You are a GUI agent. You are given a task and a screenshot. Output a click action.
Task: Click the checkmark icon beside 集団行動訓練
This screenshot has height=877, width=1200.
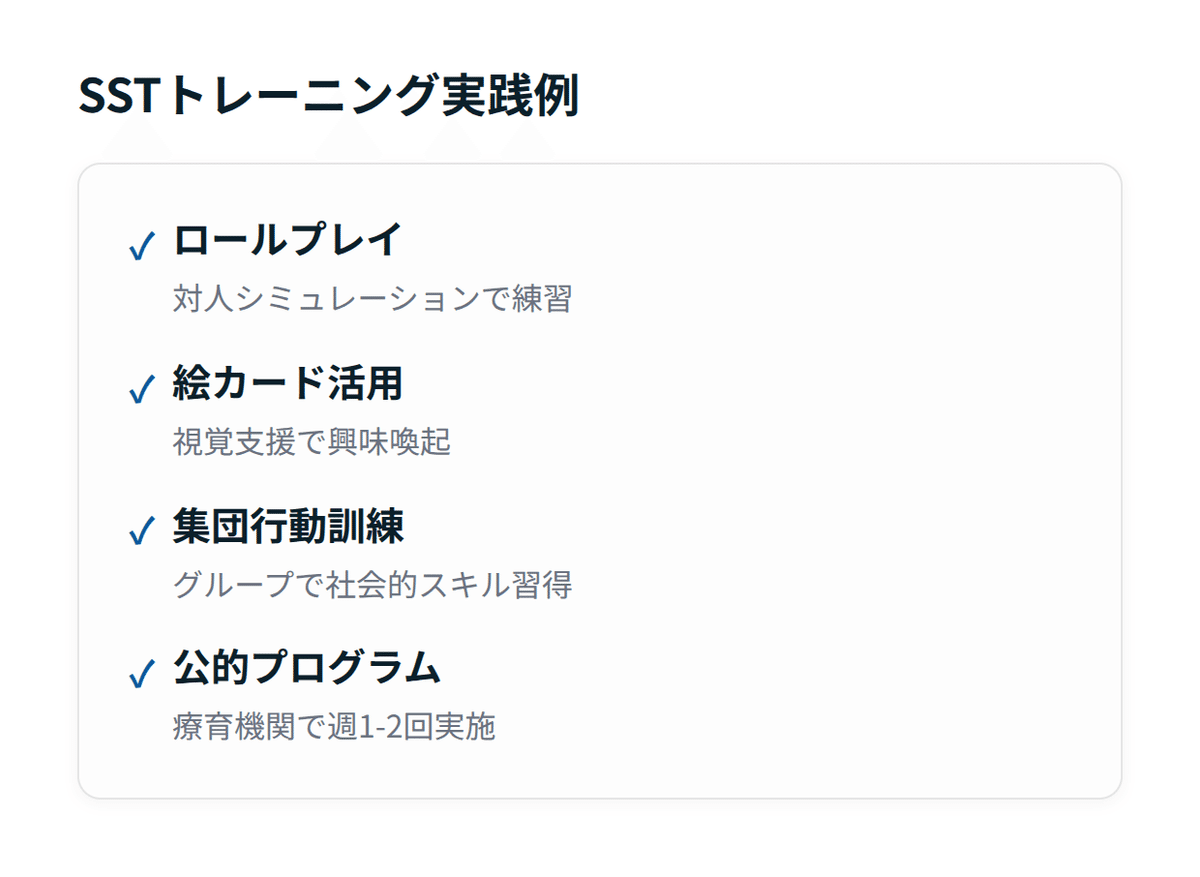point(143,531)
